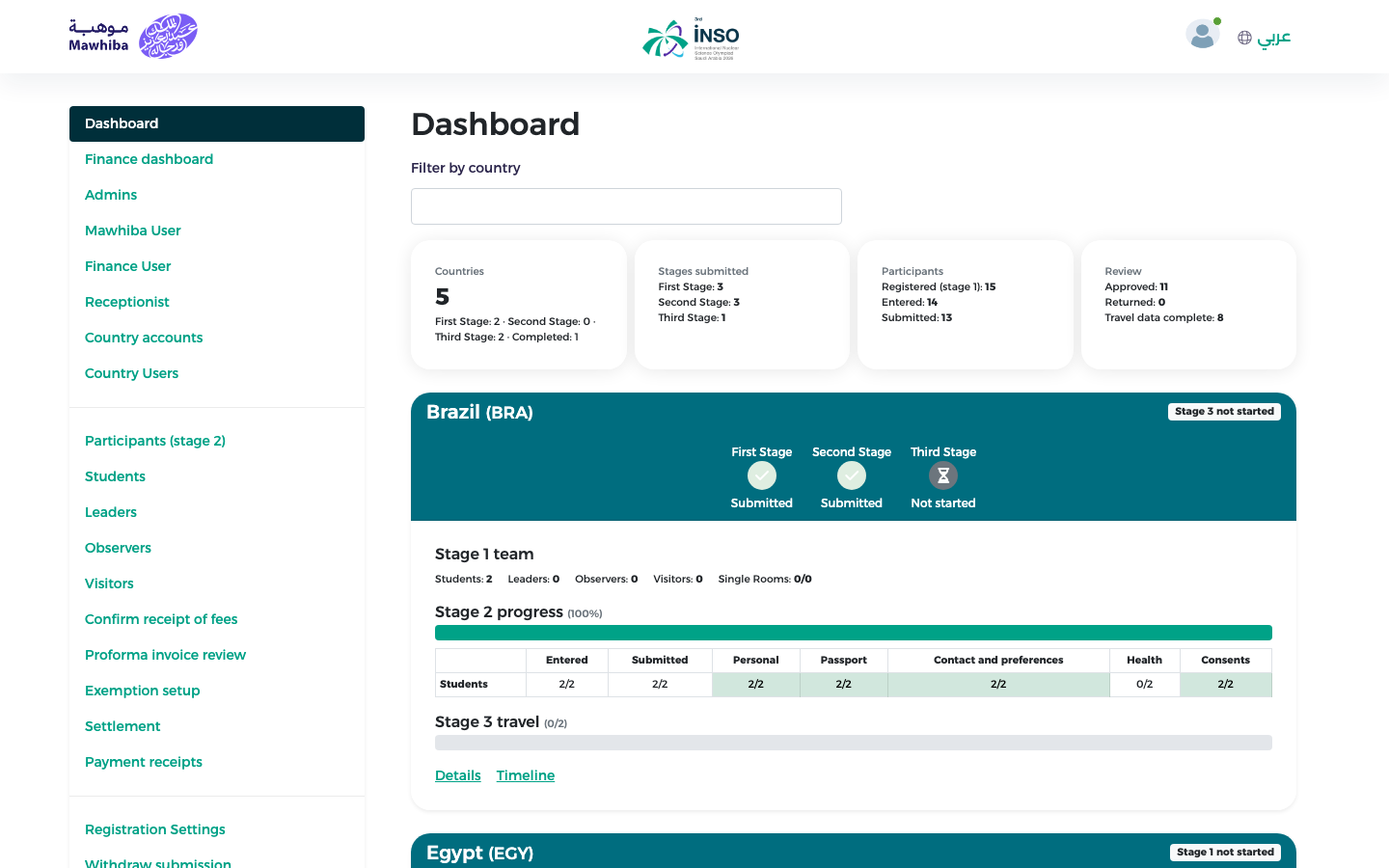This screenshot has height=868, width=1389.
Task: Click Brazil Second Stage submitted checkmark
Action: click(x=852, y=475)
